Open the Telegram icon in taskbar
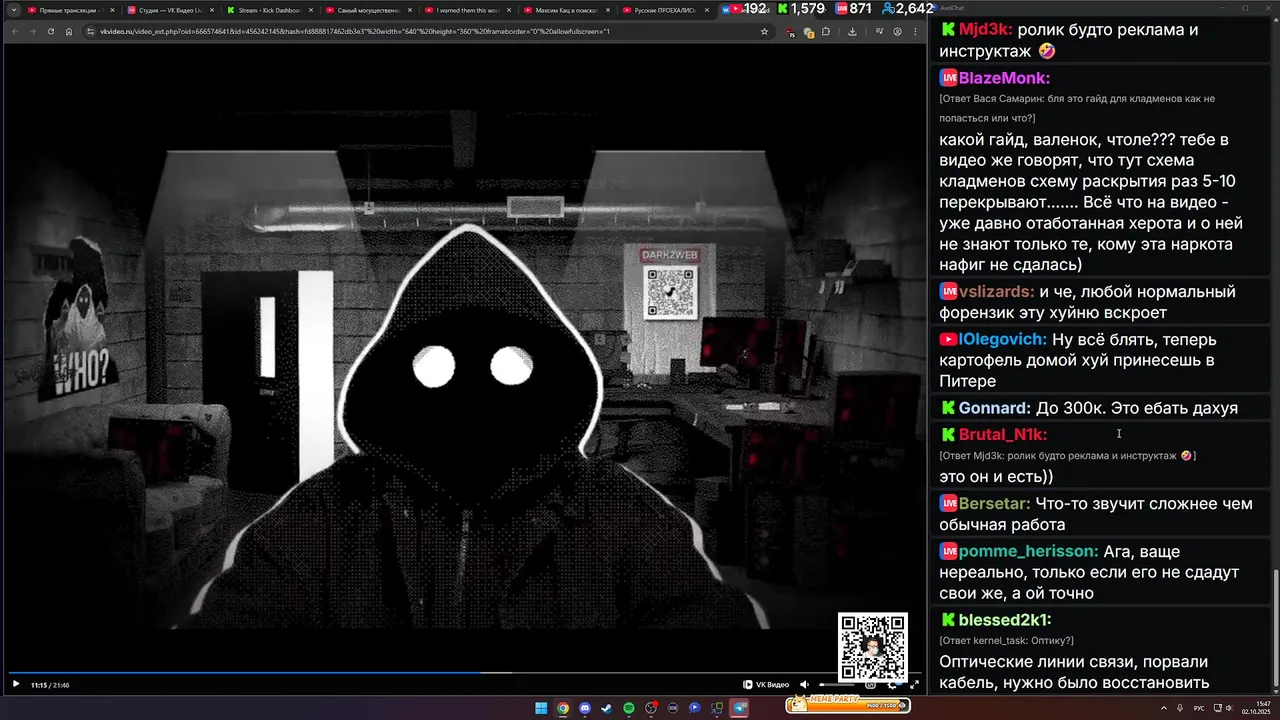The width and height of the screenshot is (1280, 720). point(740,708)
